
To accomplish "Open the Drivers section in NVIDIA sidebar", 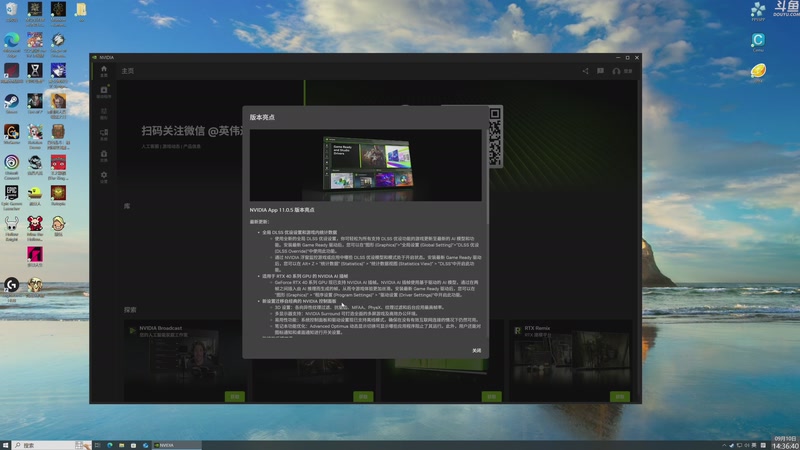I will (104, 92).
